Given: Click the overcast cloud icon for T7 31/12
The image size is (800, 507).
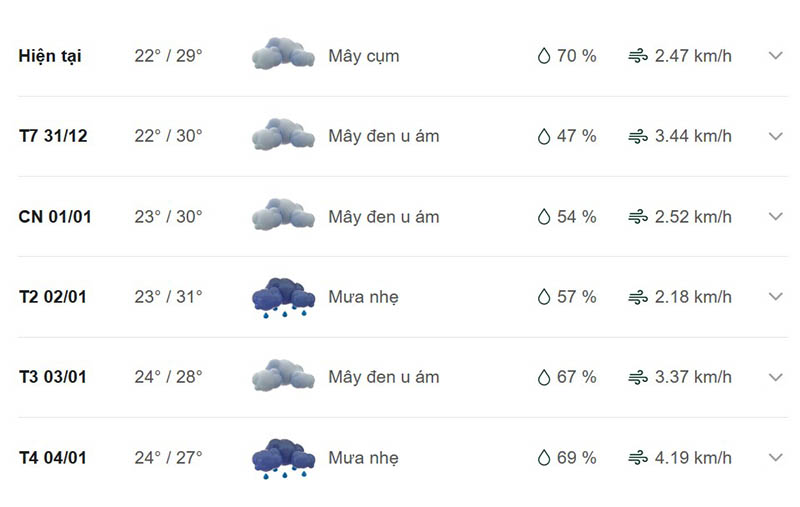Looking at the screenshot, I should click(283, 134).
